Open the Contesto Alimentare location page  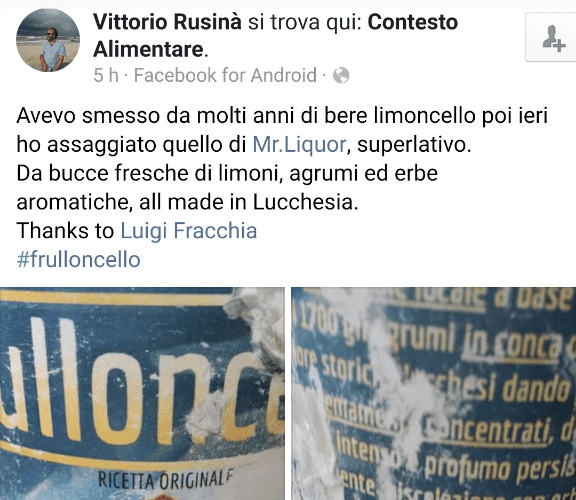(x=276, y=35)
